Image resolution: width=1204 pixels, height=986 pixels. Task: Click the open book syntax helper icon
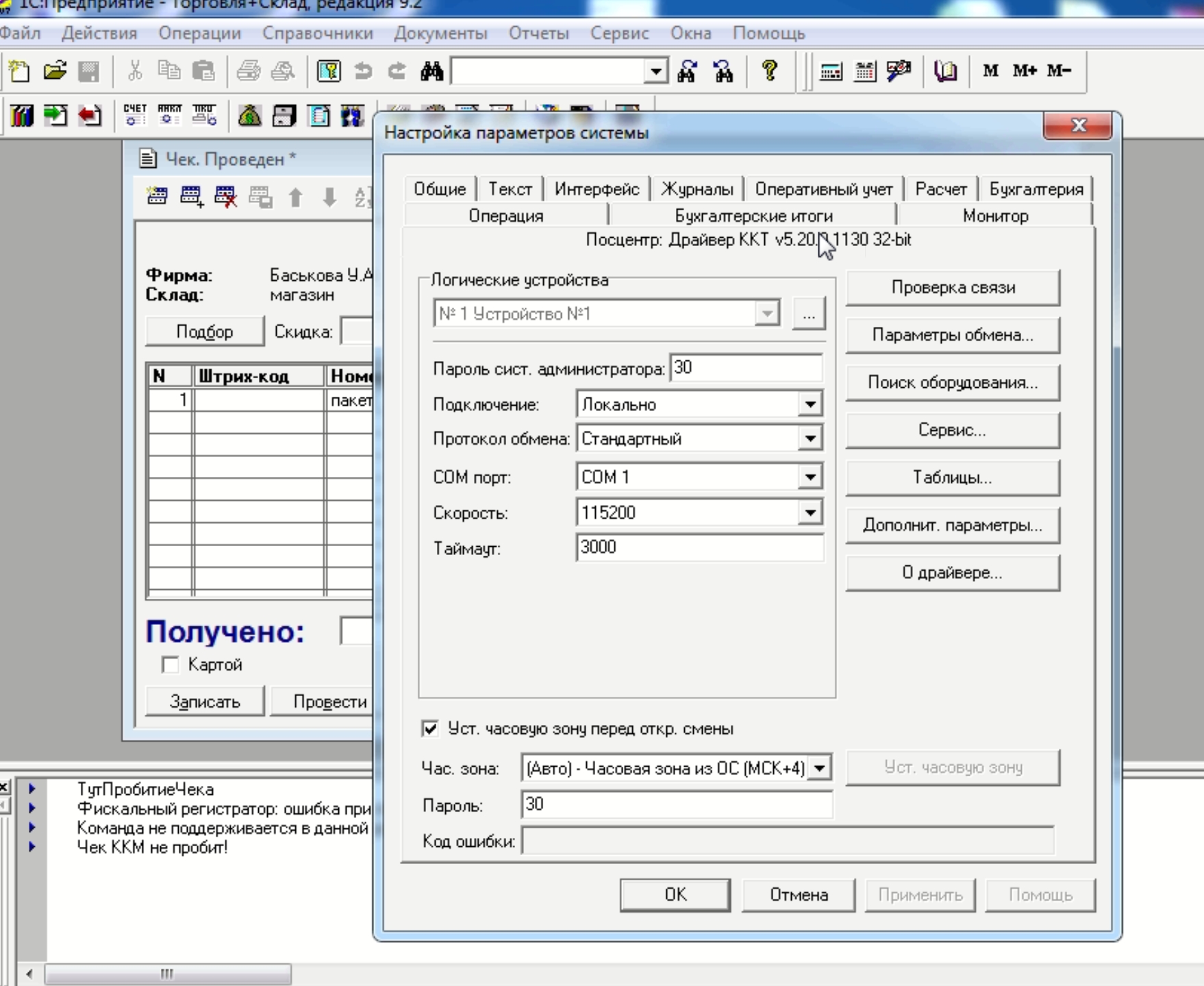(946, 71)
